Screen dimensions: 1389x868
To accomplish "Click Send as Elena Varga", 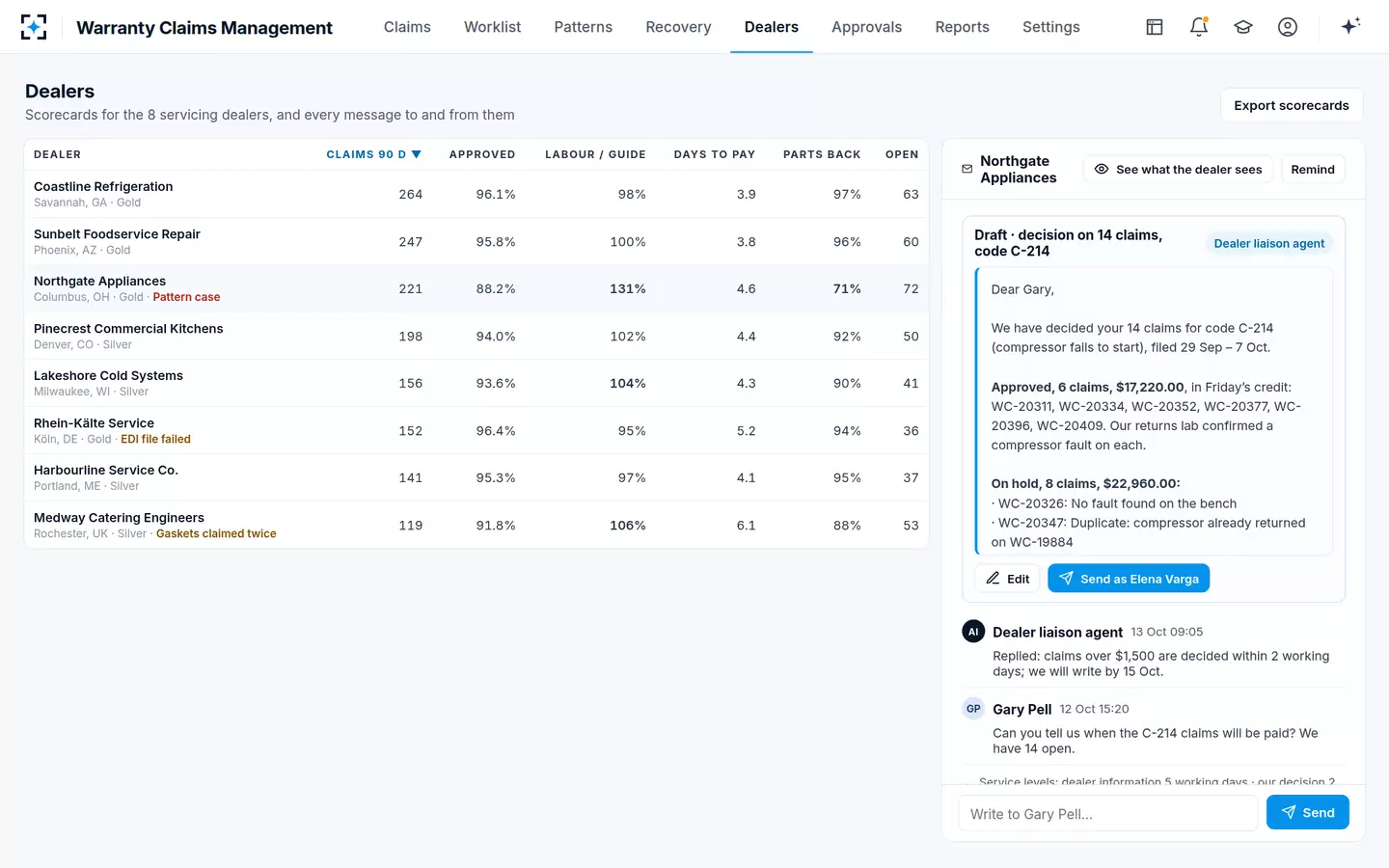I will [x=1129, y=579].
